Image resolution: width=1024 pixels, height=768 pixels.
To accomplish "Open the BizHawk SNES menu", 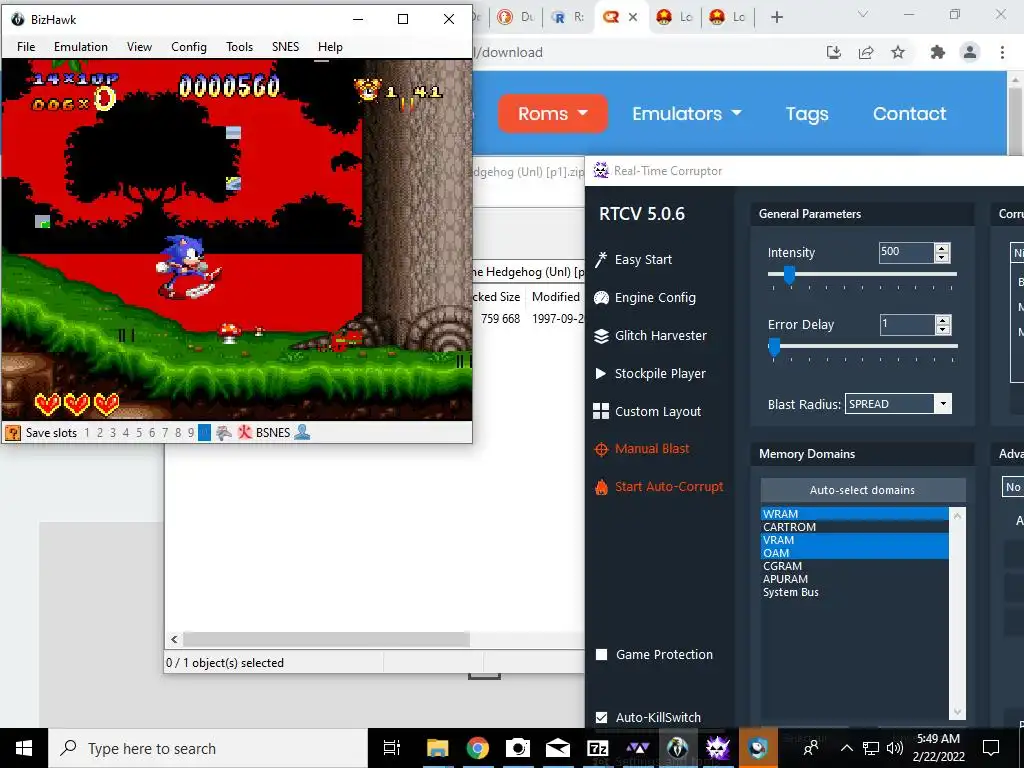I will pyautogui.click(x=285, y=47).
